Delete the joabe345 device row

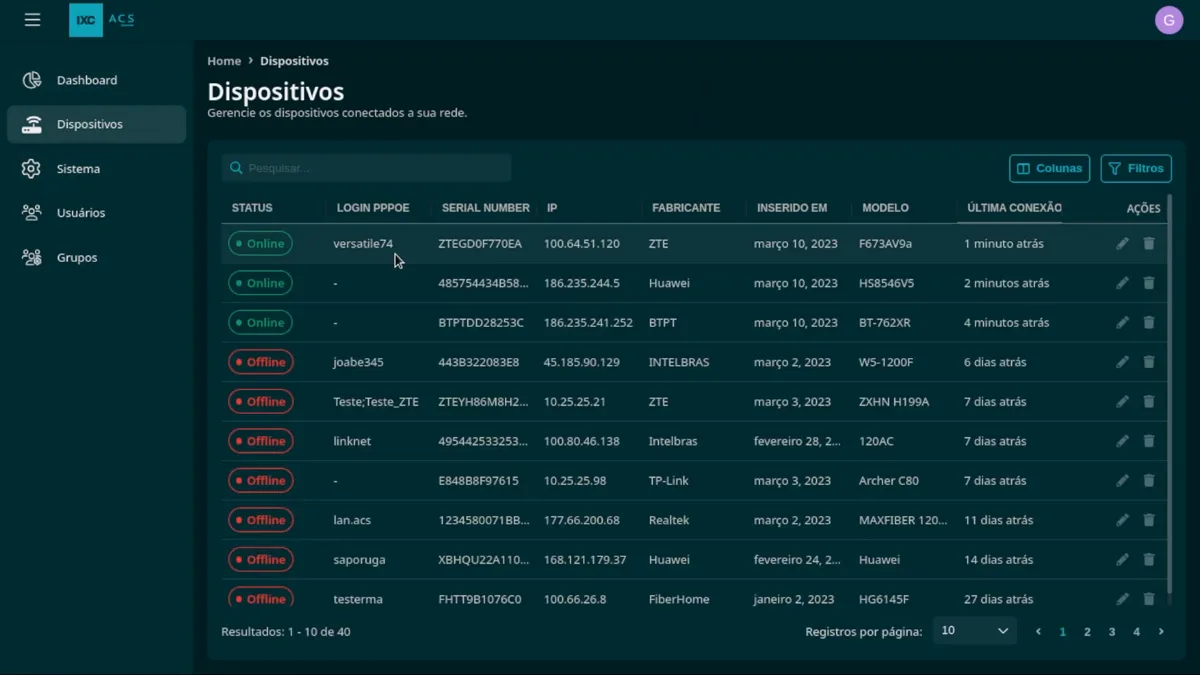(1149, 362)
